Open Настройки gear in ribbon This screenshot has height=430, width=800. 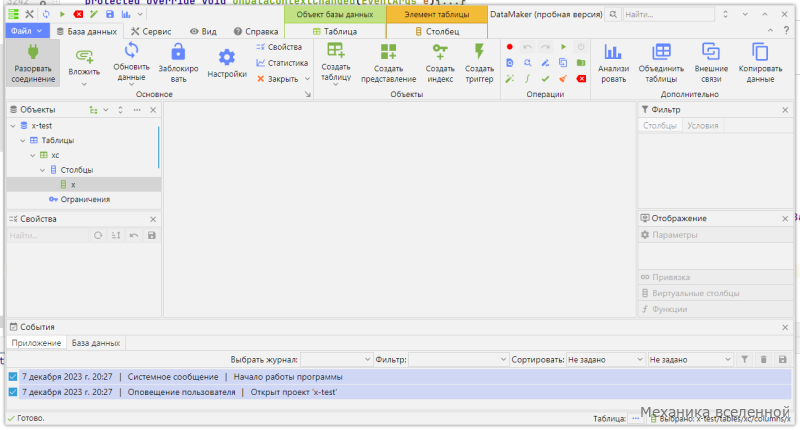coord(227,63)
